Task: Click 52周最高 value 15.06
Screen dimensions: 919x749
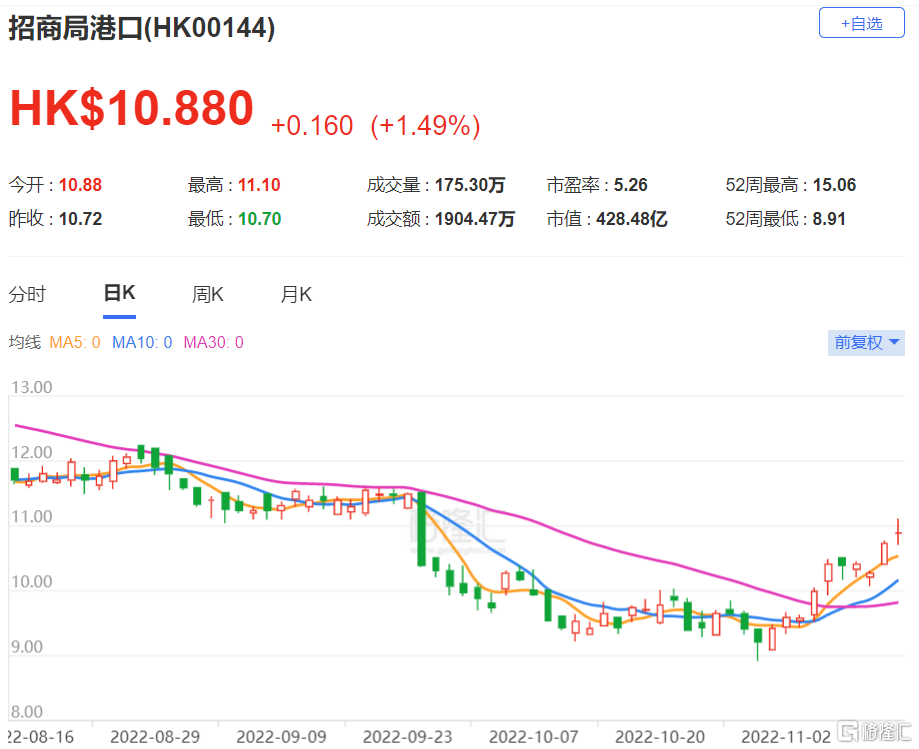Action: (834, 185)
